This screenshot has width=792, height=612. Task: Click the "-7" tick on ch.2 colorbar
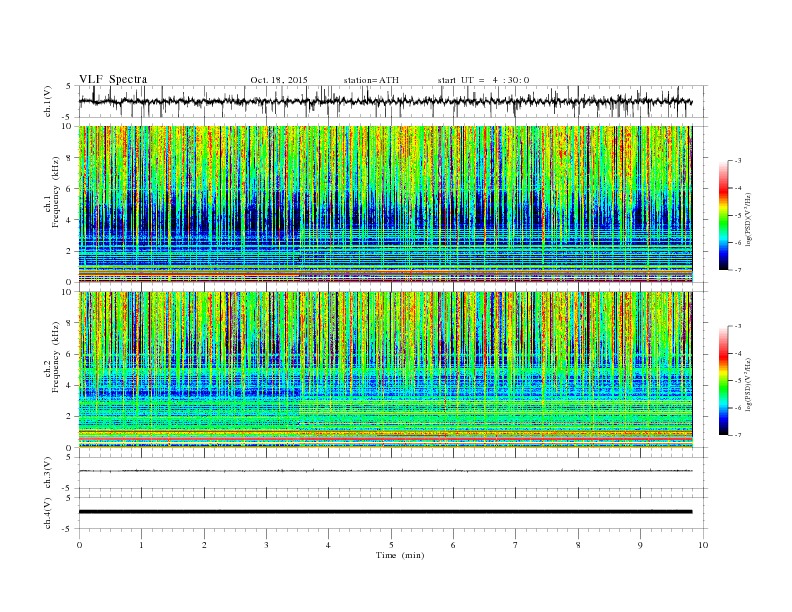coord(737,435)
